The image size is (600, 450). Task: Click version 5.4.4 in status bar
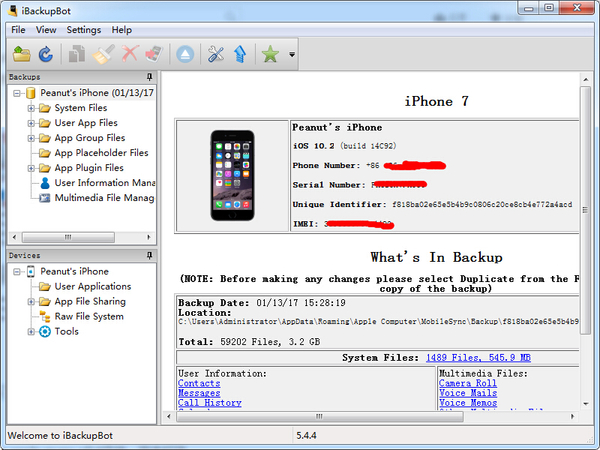(306, 435)
